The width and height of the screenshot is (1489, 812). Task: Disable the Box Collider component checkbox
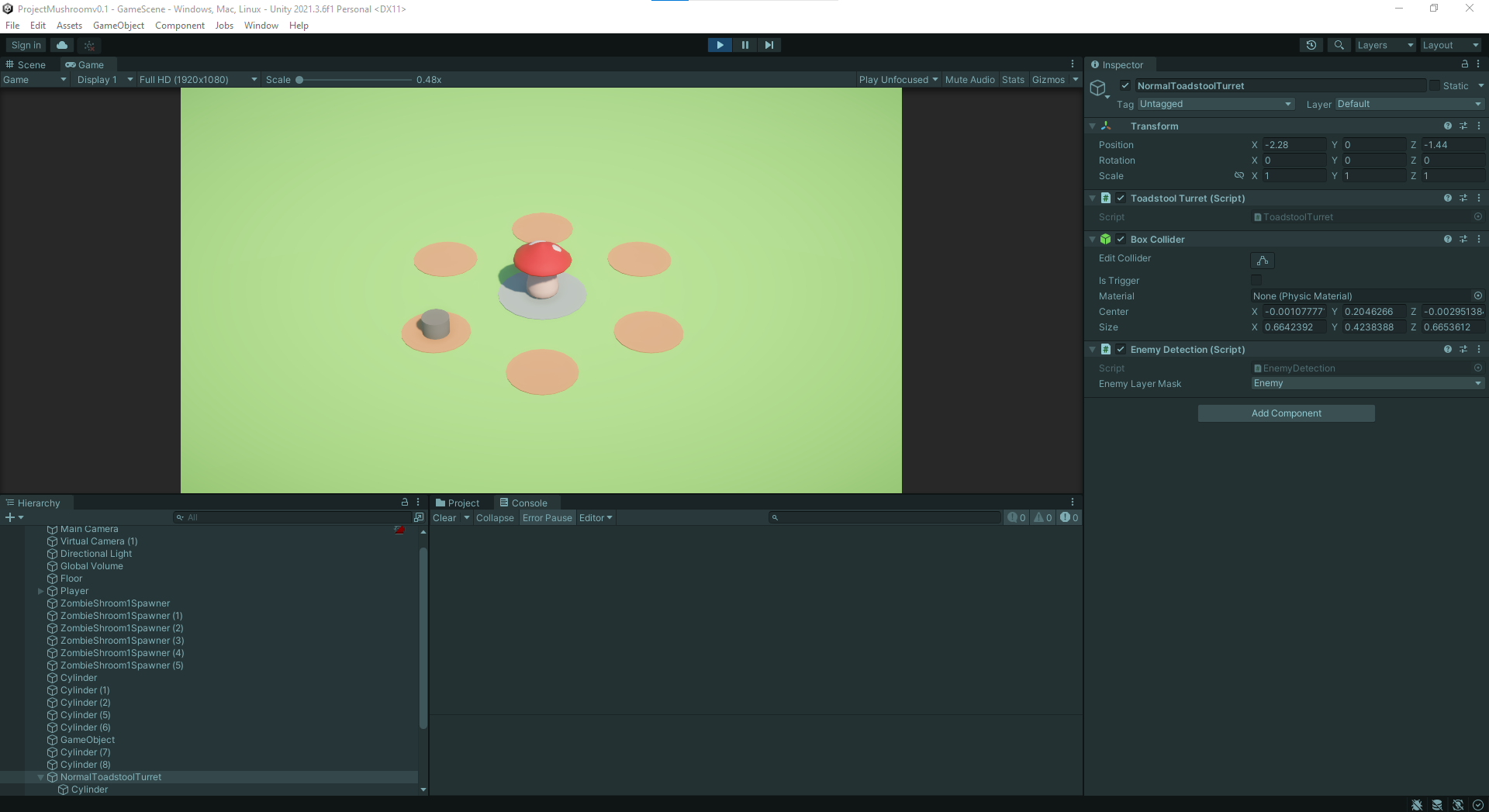point(1121,239)
